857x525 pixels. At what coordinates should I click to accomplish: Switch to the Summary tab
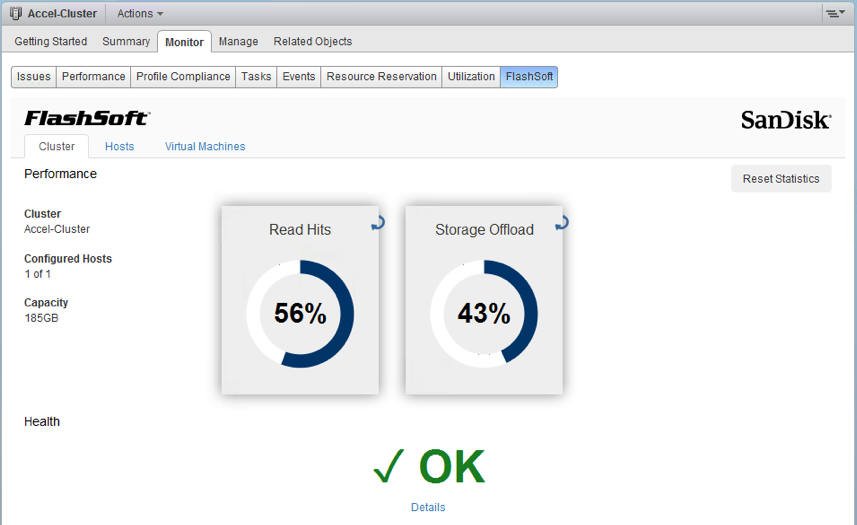pyautogui.click(x=126, y=42)
